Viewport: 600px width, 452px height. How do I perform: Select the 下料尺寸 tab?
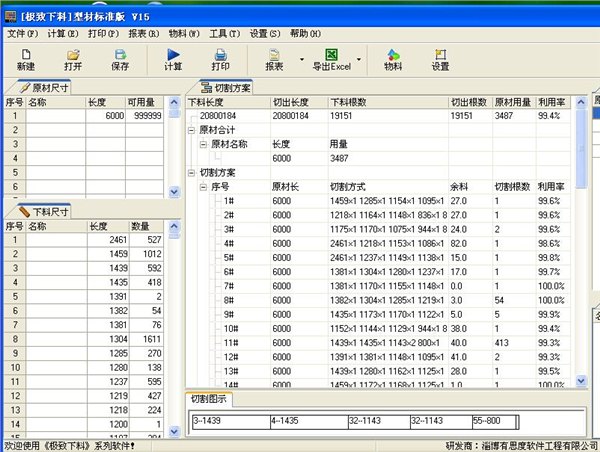(44, 212)
